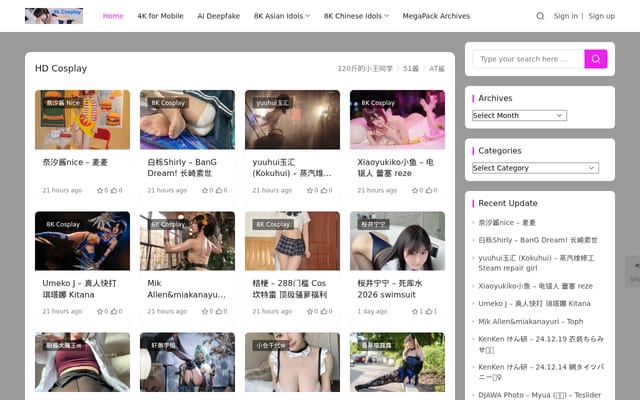Image resolution: width=640 pixels, height=400 pixels.
Task: Click the 桜井宁宁 badge on the thumbnail
Action: tap(373, 224)
